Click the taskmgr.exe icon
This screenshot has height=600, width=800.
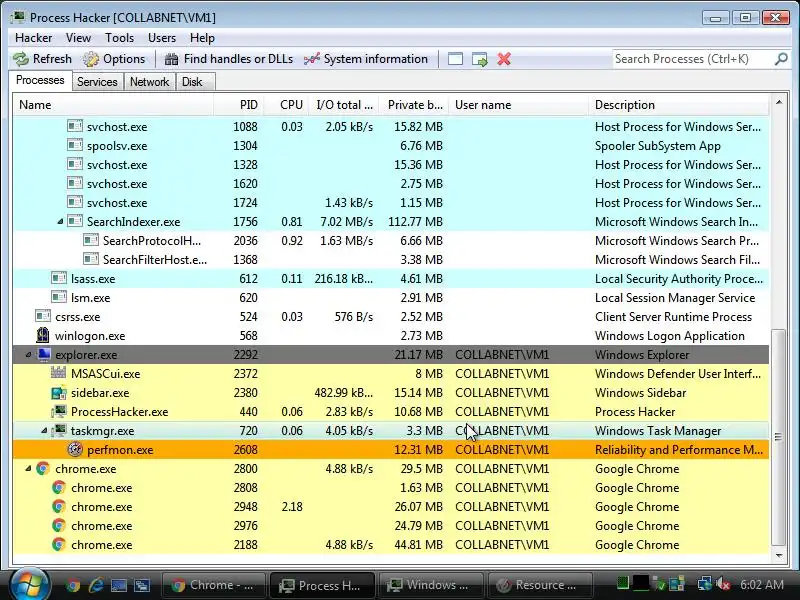60,431
